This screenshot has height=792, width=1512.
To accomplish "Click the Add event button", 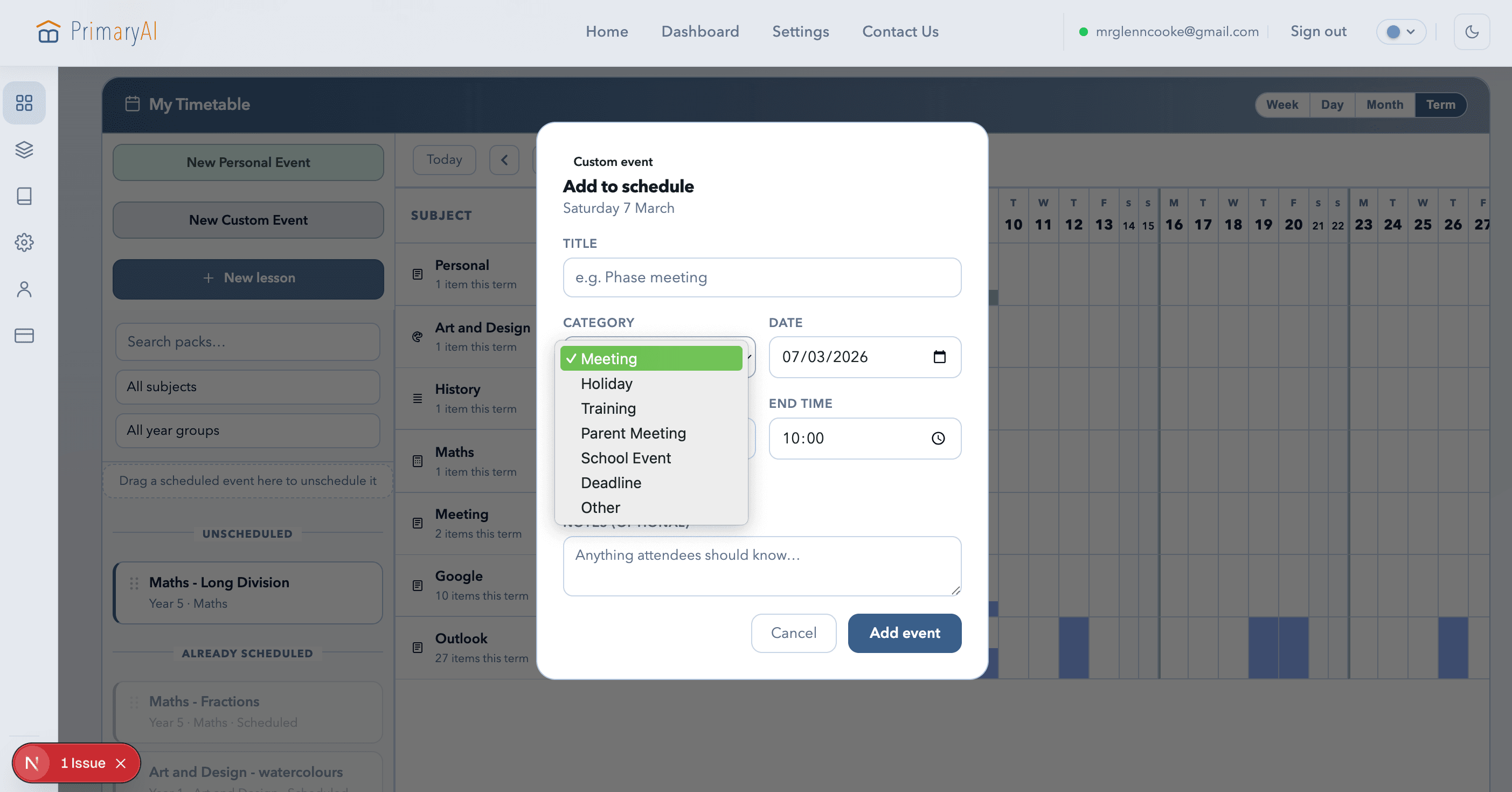I will tap(904, 633).
